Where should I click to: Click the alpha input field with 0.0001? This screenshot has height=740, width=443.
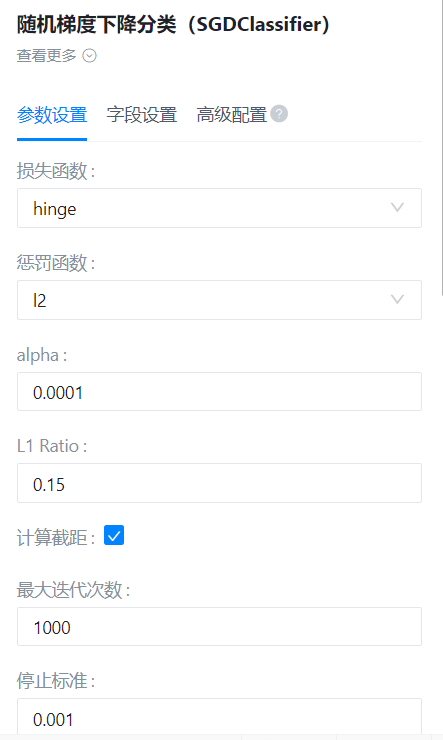click(219, 392)
